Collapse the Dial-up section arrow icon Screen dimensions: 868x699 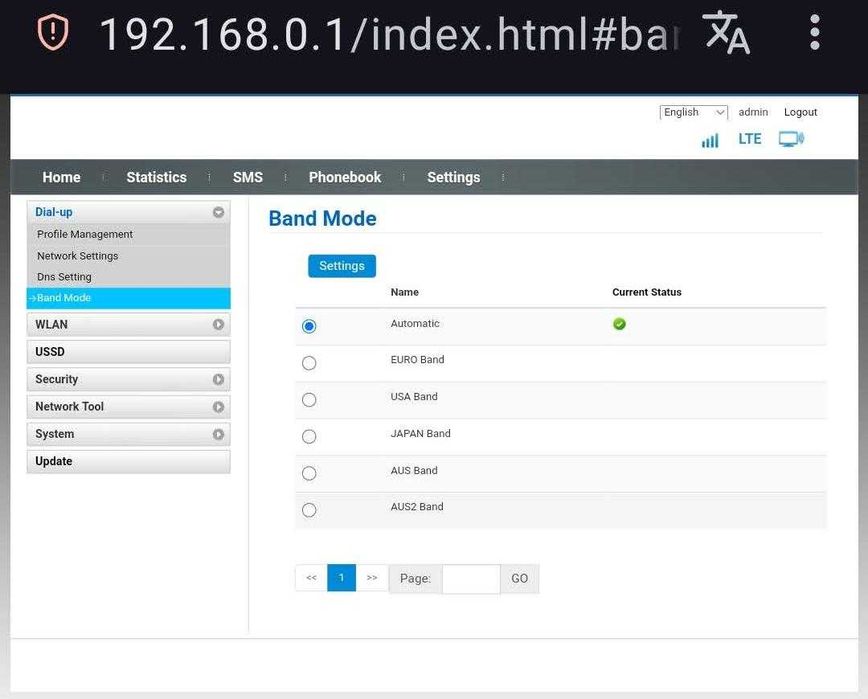218,212
